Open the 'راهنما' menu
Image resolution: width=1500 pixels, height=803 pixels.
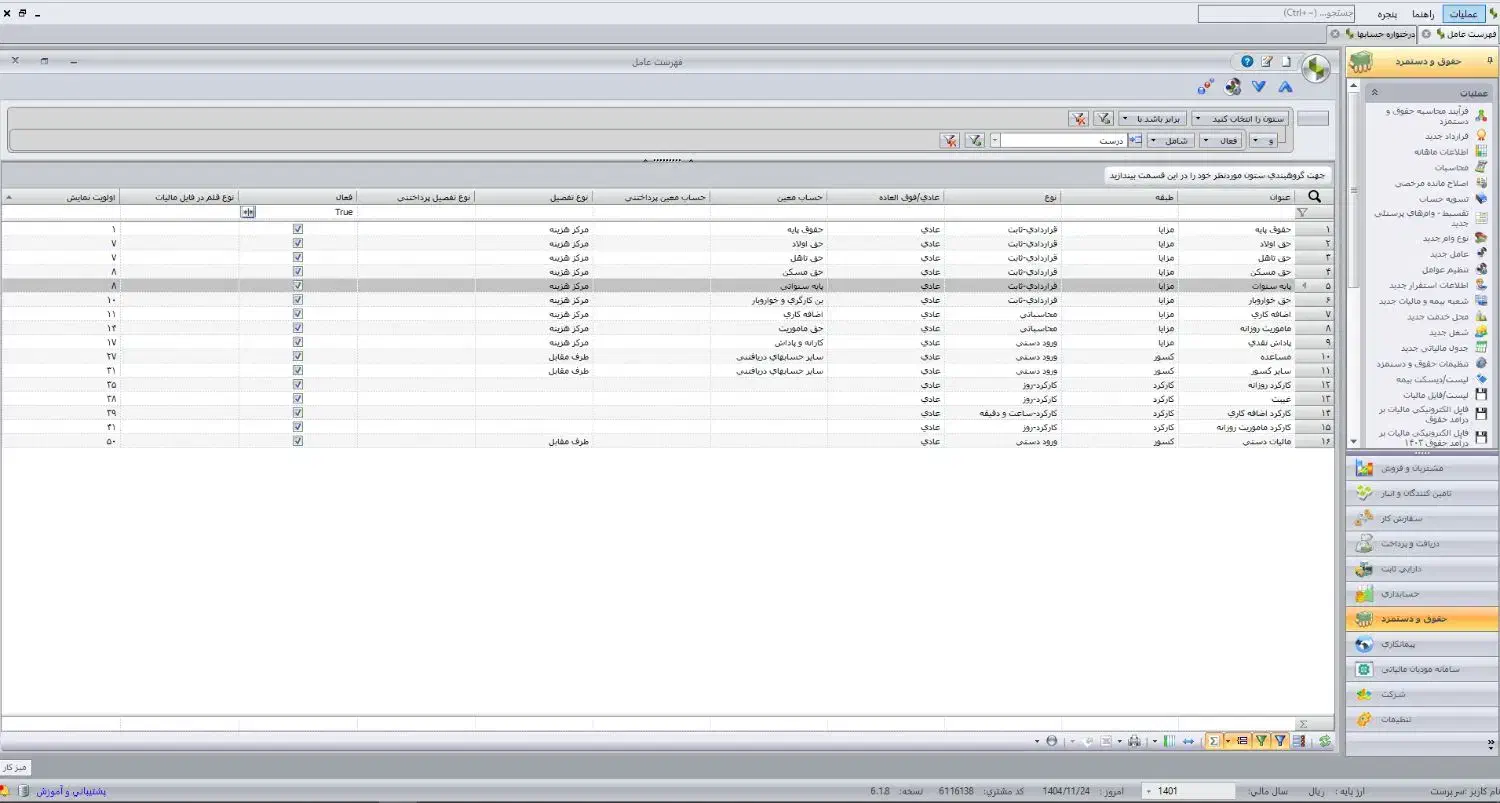pos(1424,14)
